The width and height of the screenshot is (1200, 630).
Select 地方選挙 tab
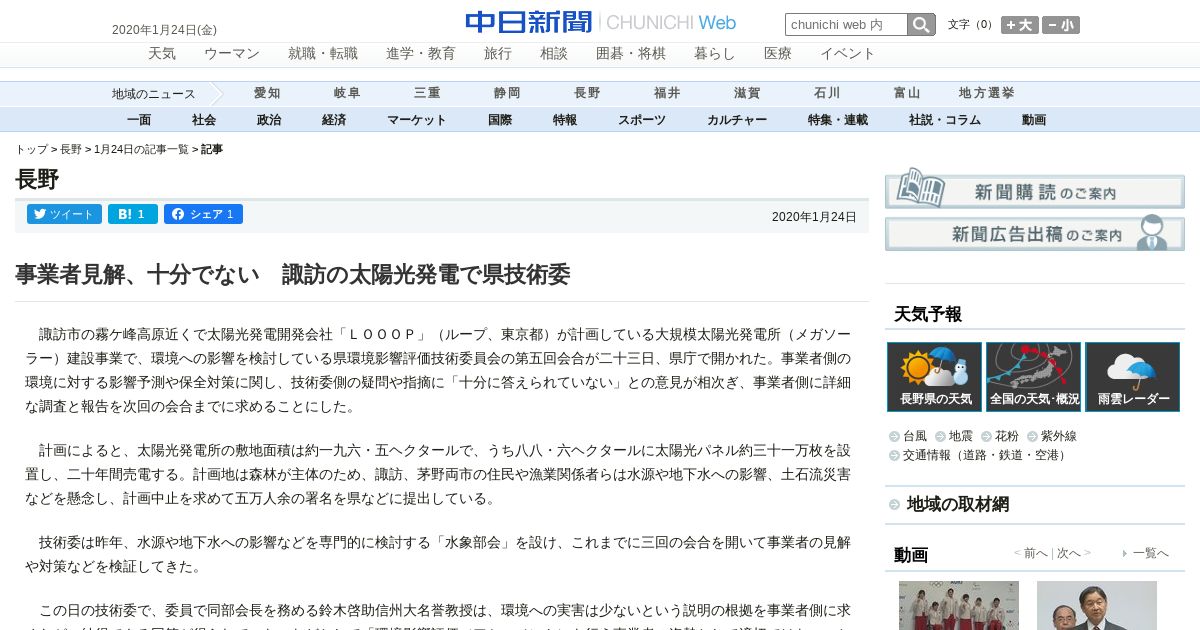tap(986, 93)
